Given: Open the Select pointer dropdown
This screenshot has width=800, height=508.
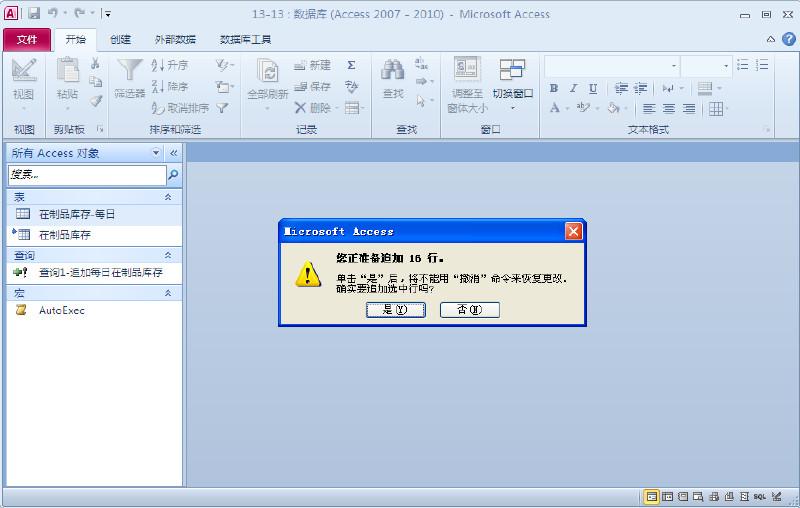Looking at the screenshot, I should [424, 101].
